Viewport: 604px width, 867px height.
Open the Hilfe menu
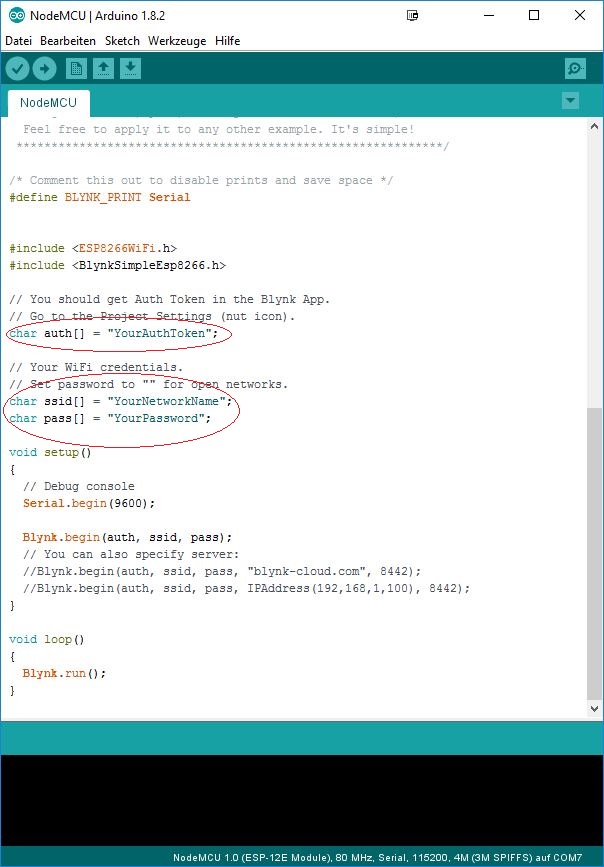227,41
